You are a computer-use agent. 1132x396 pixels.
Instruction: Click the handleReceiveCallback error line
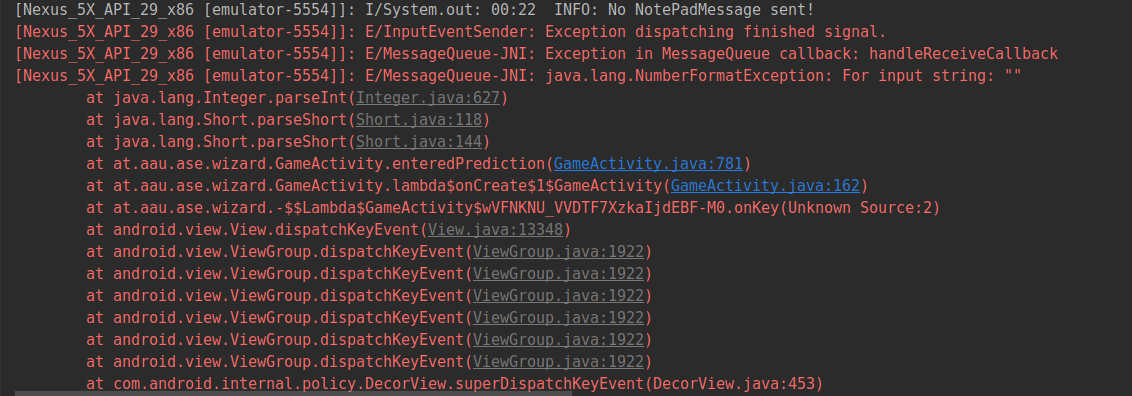click(x=536, y=53)
